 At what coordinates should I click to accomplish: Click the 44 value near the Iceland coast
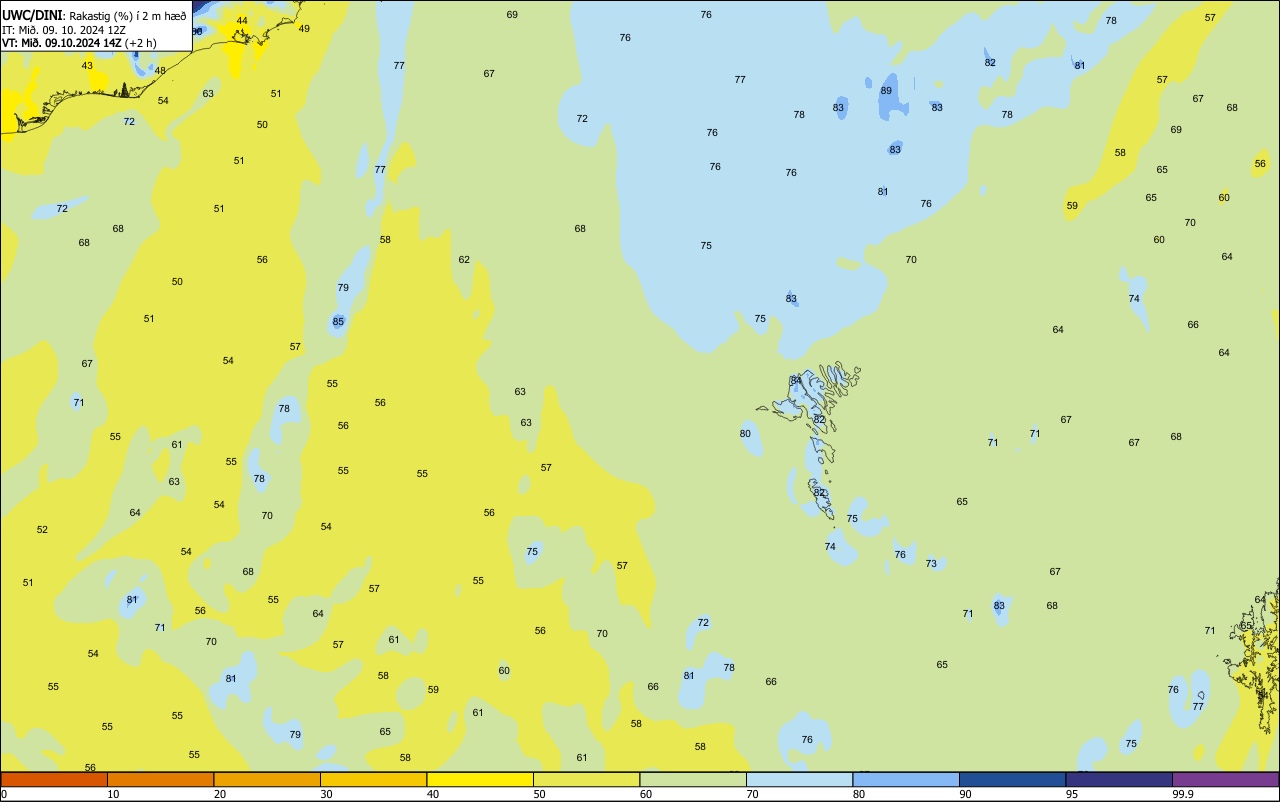tap(242, 20)
